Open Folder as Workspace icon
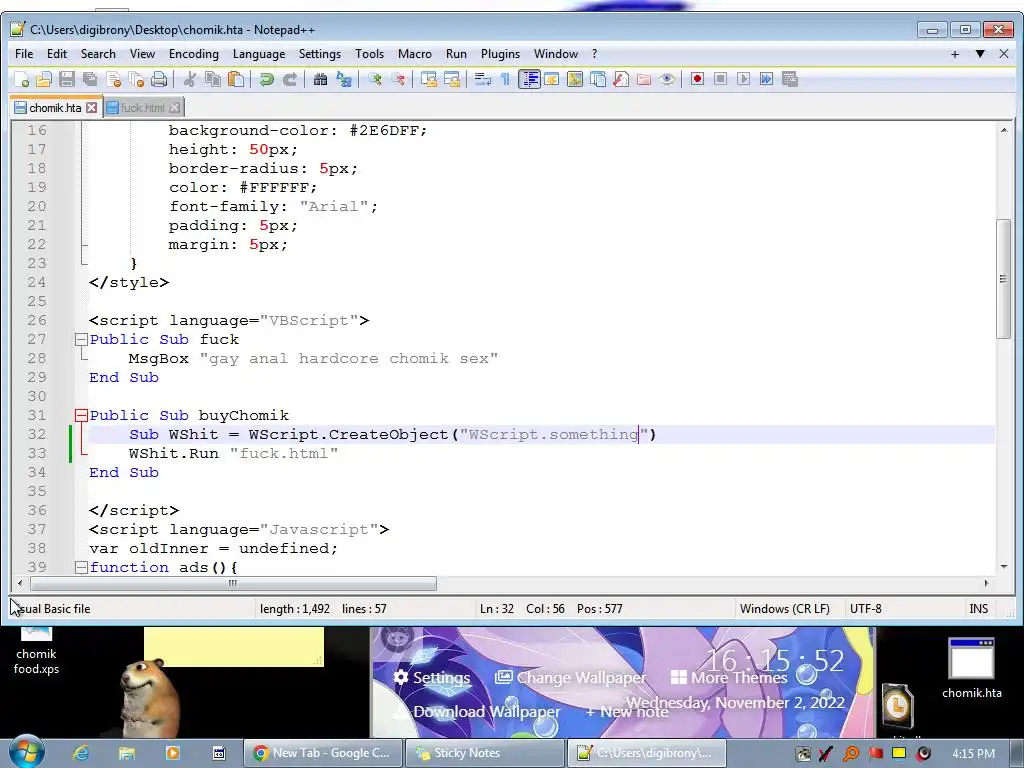1024x768 pixels. point(644,79)
